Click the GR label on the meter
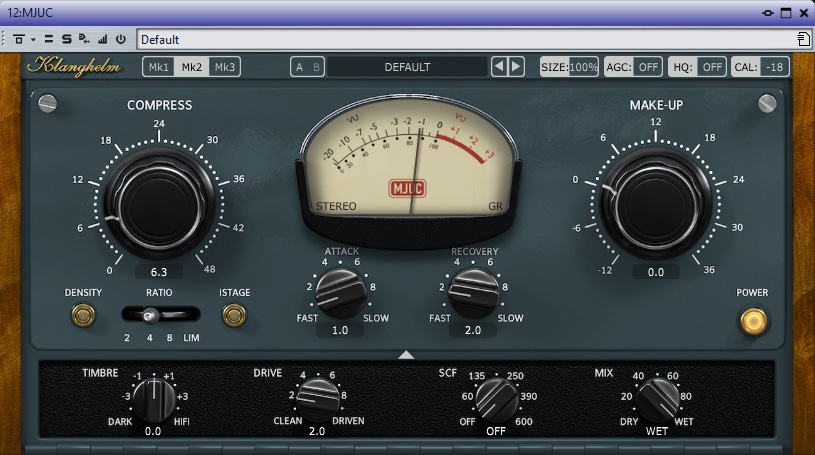 point(495,206)
